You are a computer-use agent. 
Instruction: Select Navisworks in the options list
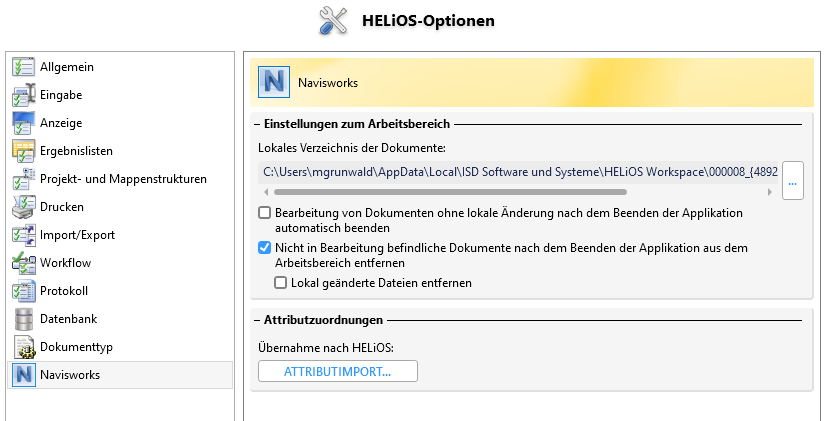(x=70, y=375)
